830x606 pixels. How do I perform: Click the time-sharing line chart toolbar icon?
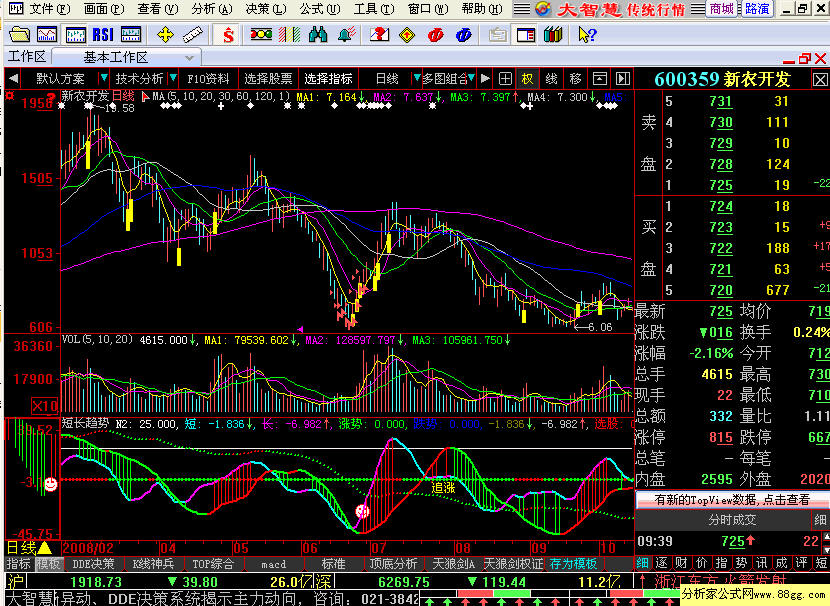point(47,35)
